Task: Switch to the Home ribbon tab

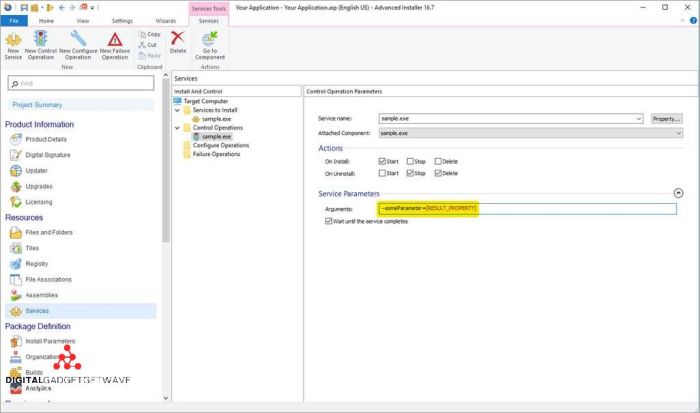Action: [x=46, y=21]
